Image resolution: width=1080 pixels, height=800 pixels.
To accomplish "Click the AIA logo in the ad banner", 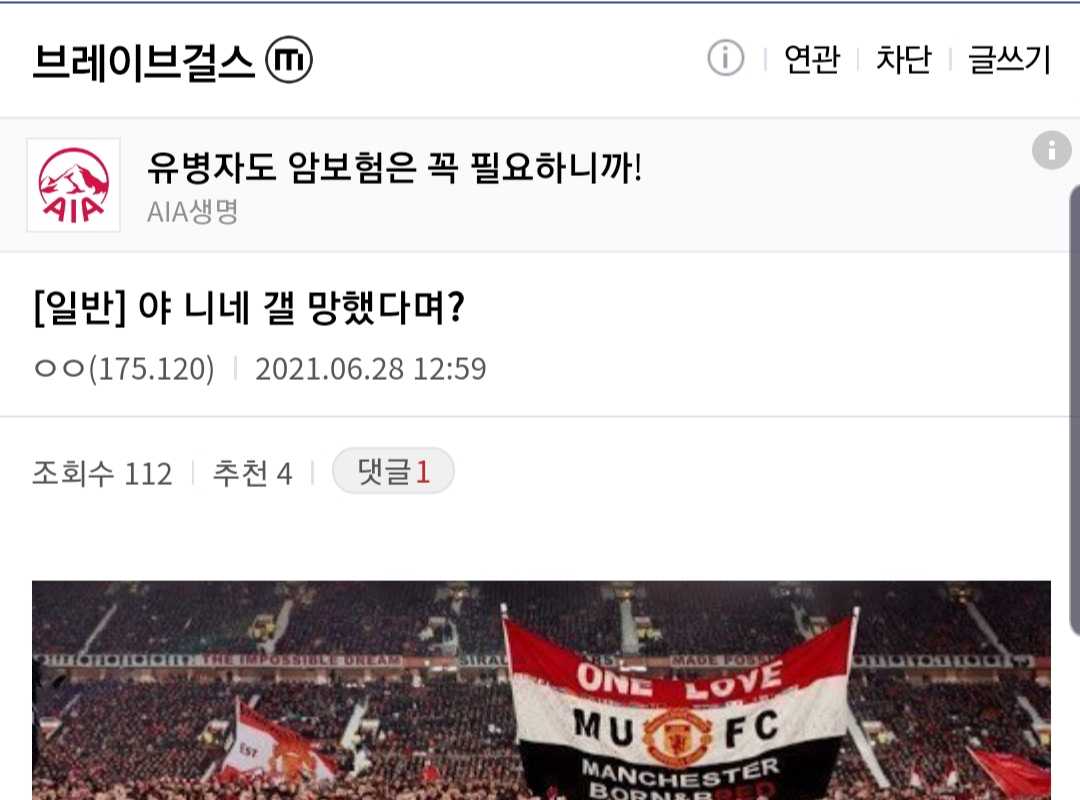I will (74, 185).
